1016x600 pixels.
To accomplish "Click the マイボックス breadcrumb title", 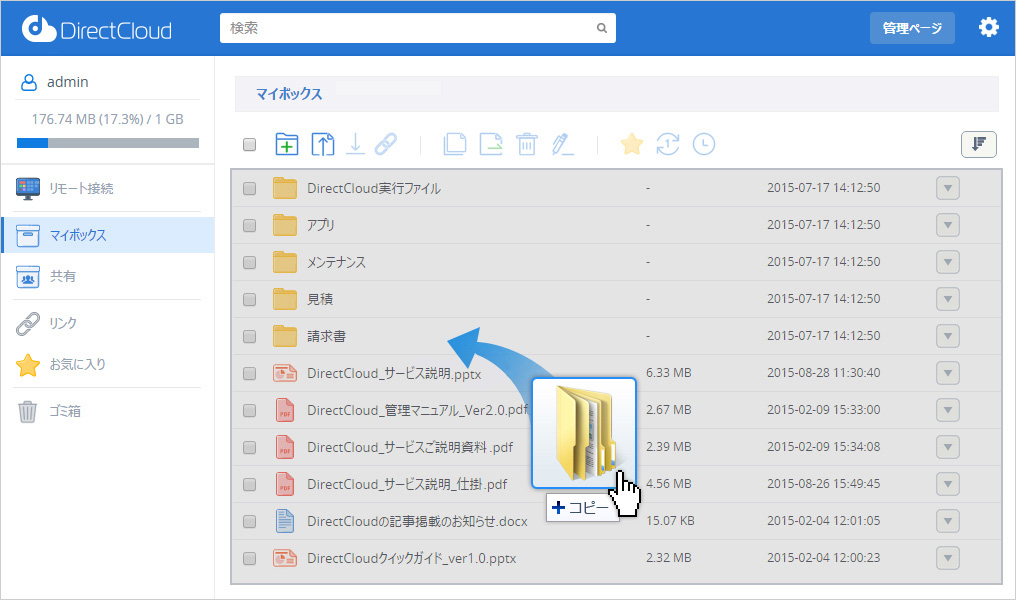I will coord(289,94).
